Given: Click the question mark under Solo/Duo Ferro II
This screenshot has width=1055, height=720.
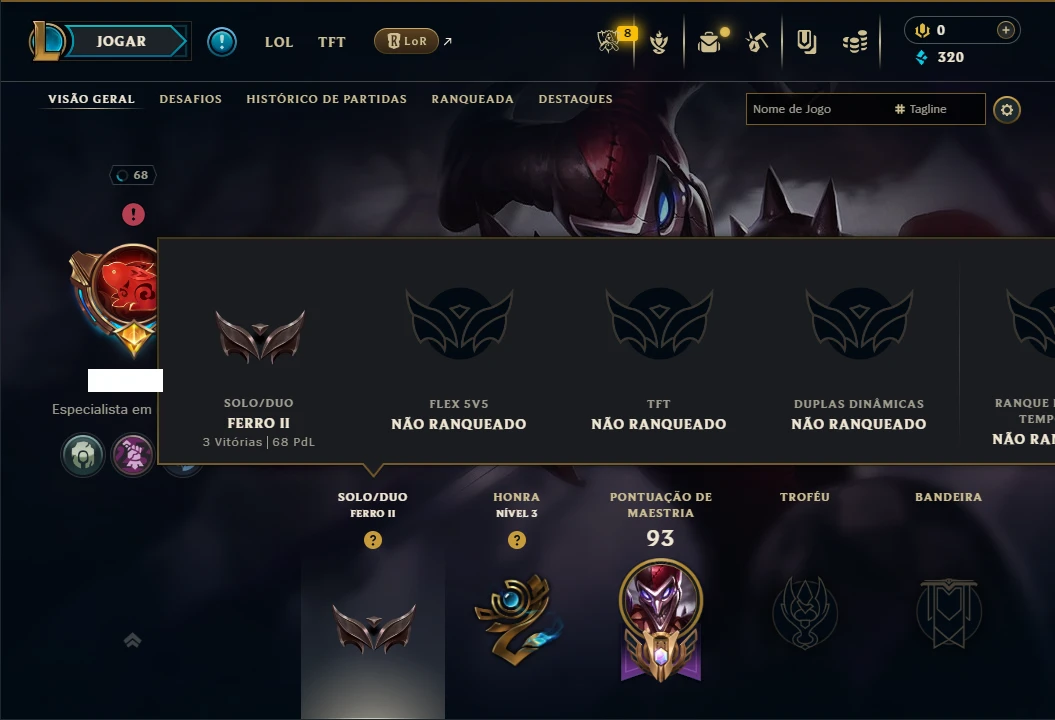Looking at the screenshot, I should (373, 540).
